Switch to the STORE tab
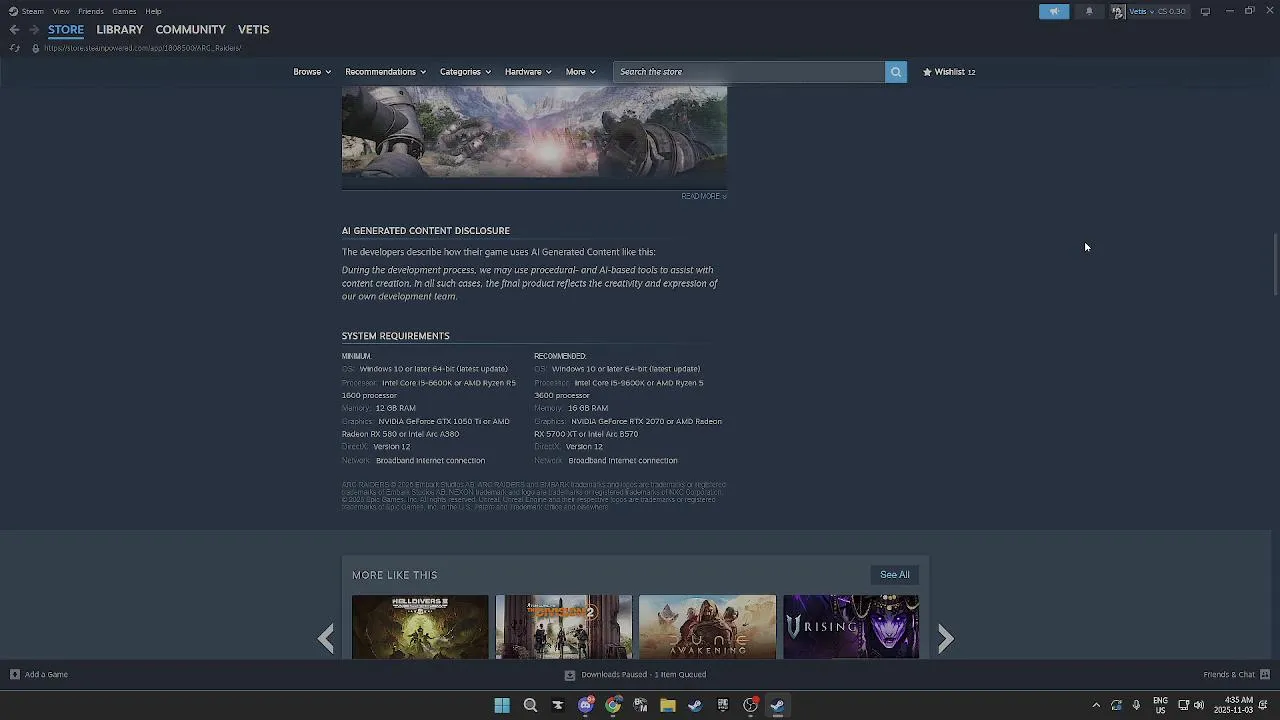Image resolution: width=1280 pixels, height=720 pixels. click(66, 30)
